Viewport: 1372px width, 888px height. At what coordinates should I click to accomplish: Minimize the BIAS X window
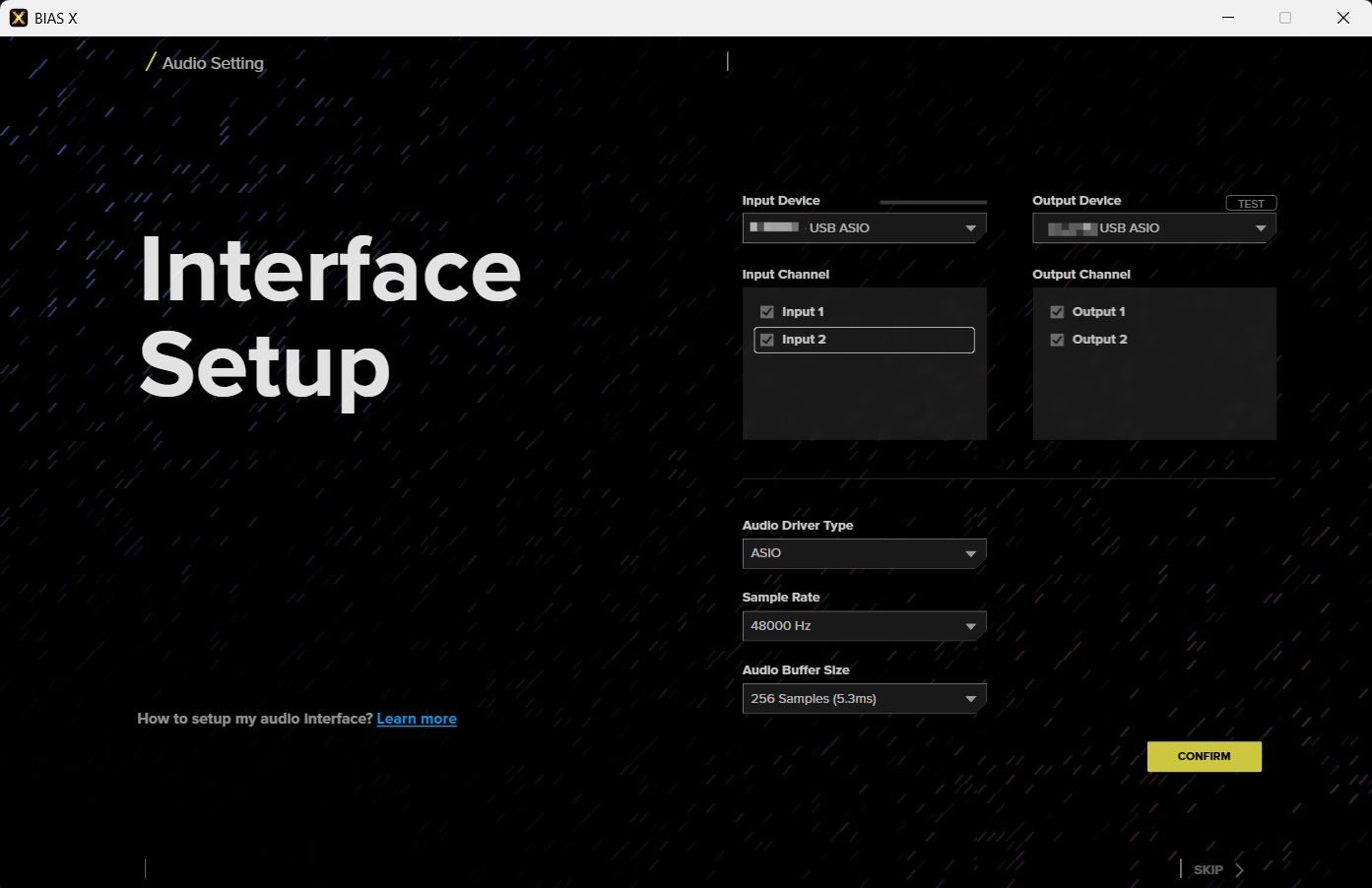click(x=1228, y=18)
